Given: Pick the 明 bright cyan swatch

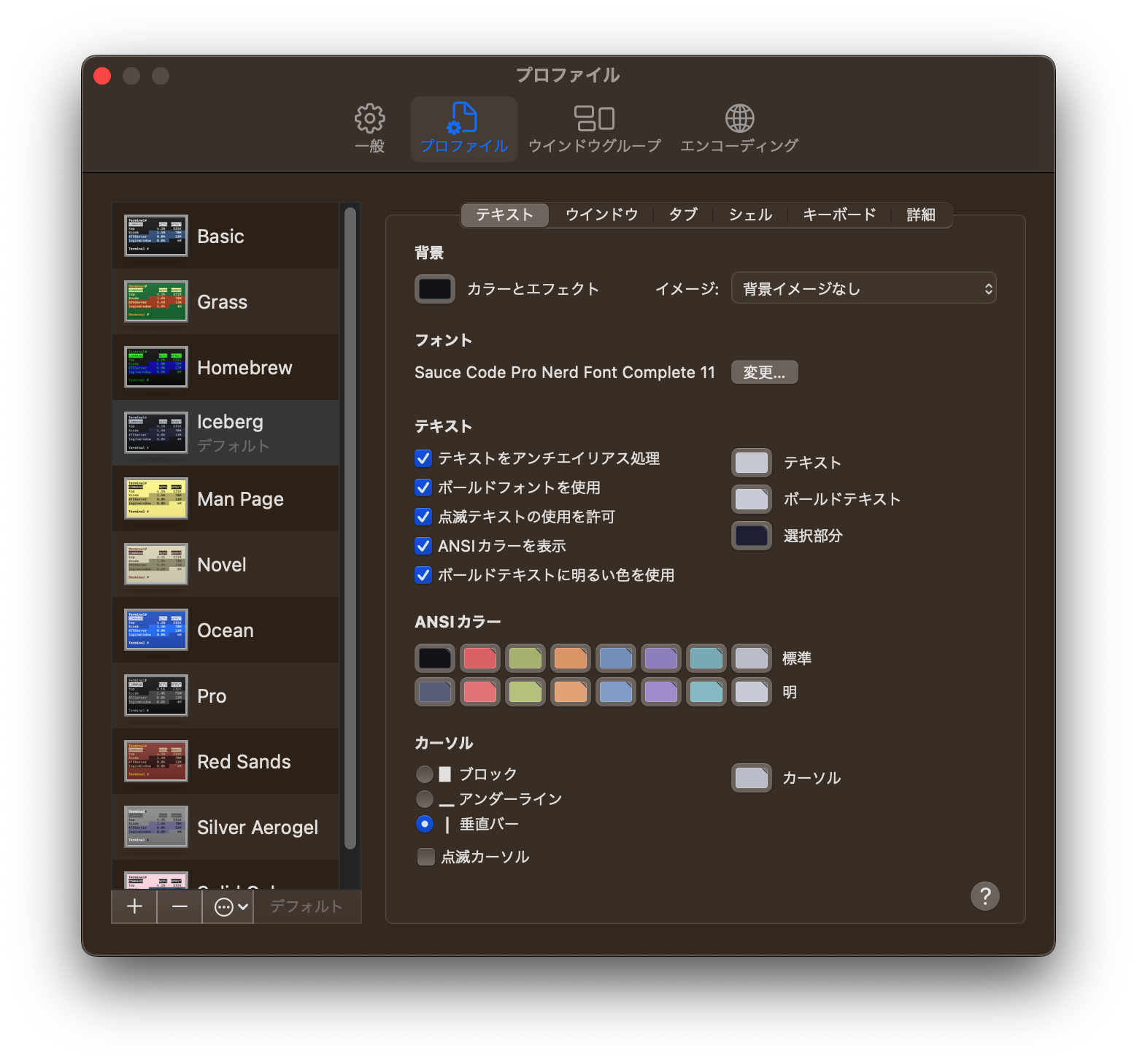Looking at the screenshot, I should [706, 692].
